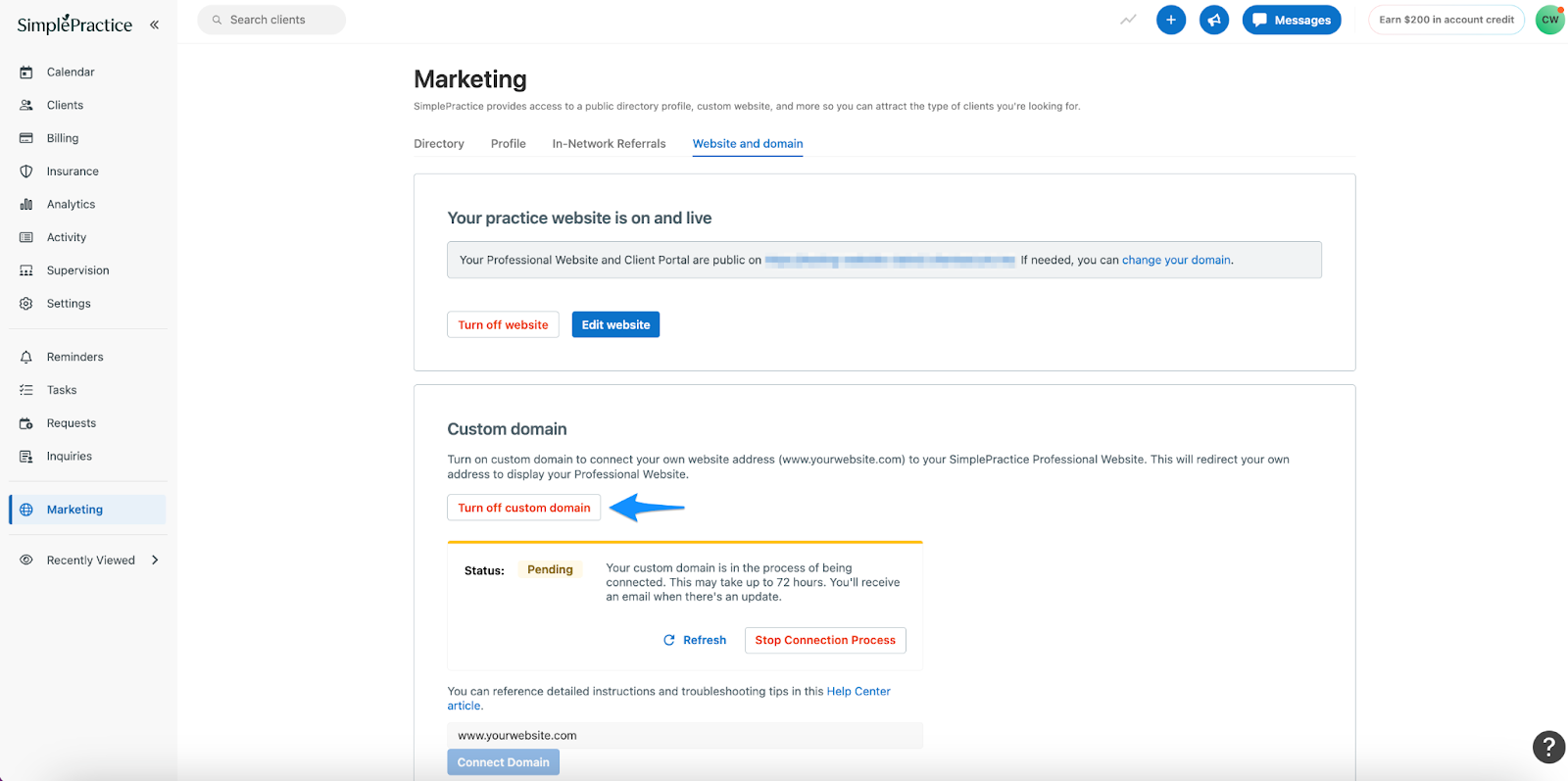The height and width of the screenshot is (781, 1568).
Task: Click the SimplePractice logo
Action: (x=74, y=24)
